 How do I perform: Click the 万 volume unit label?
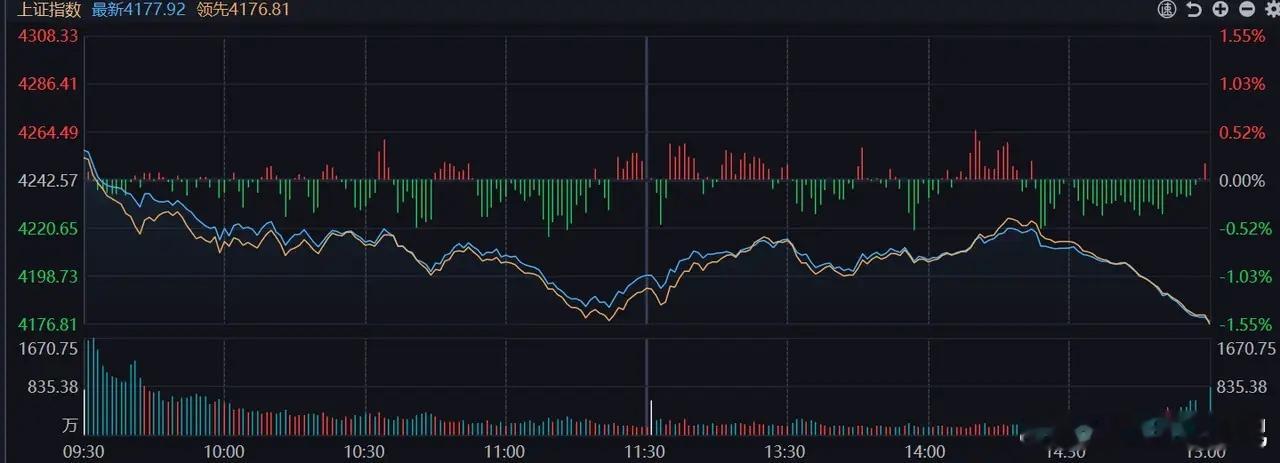click(x=70, y=425)
